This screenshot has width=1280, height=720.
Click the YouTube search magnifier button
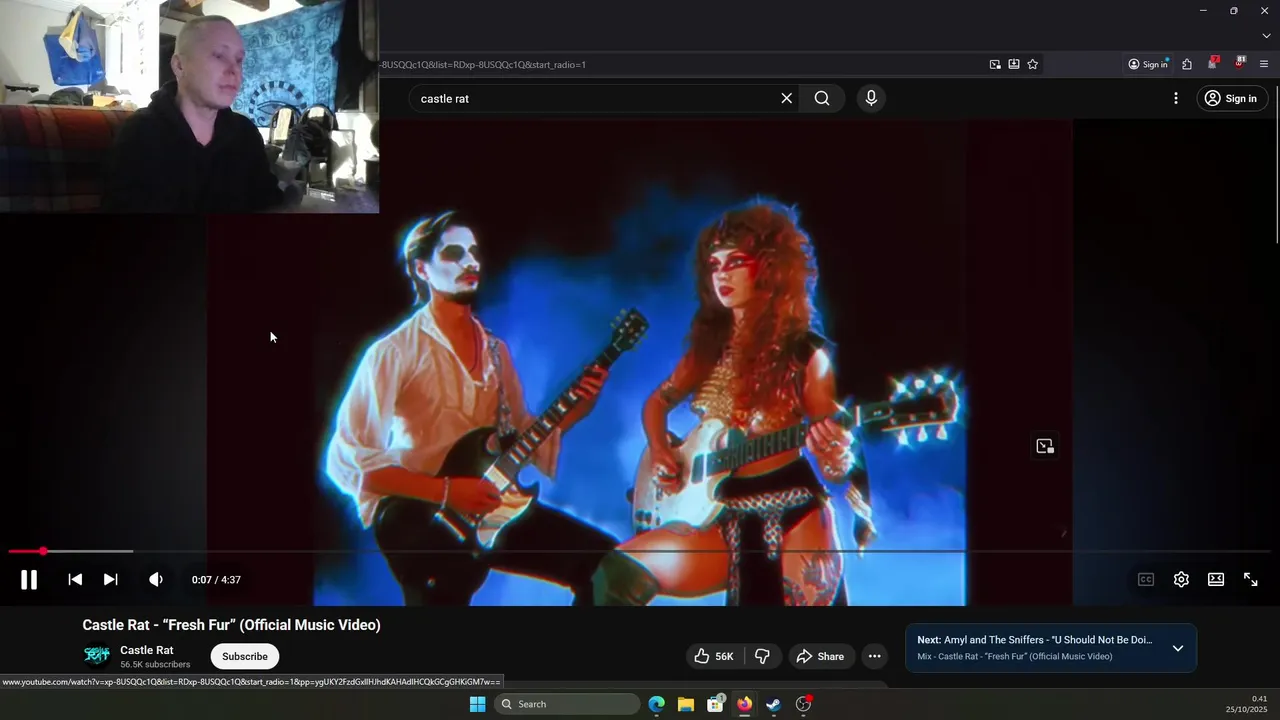(822, 98)
